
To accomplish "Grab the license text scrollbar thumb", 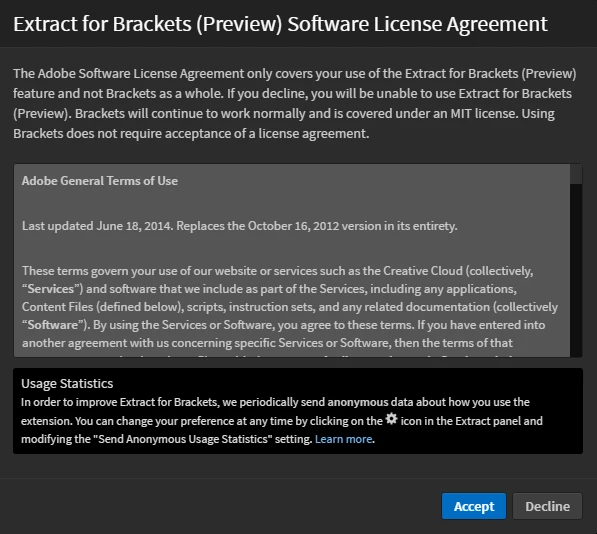I will (576, 174).
